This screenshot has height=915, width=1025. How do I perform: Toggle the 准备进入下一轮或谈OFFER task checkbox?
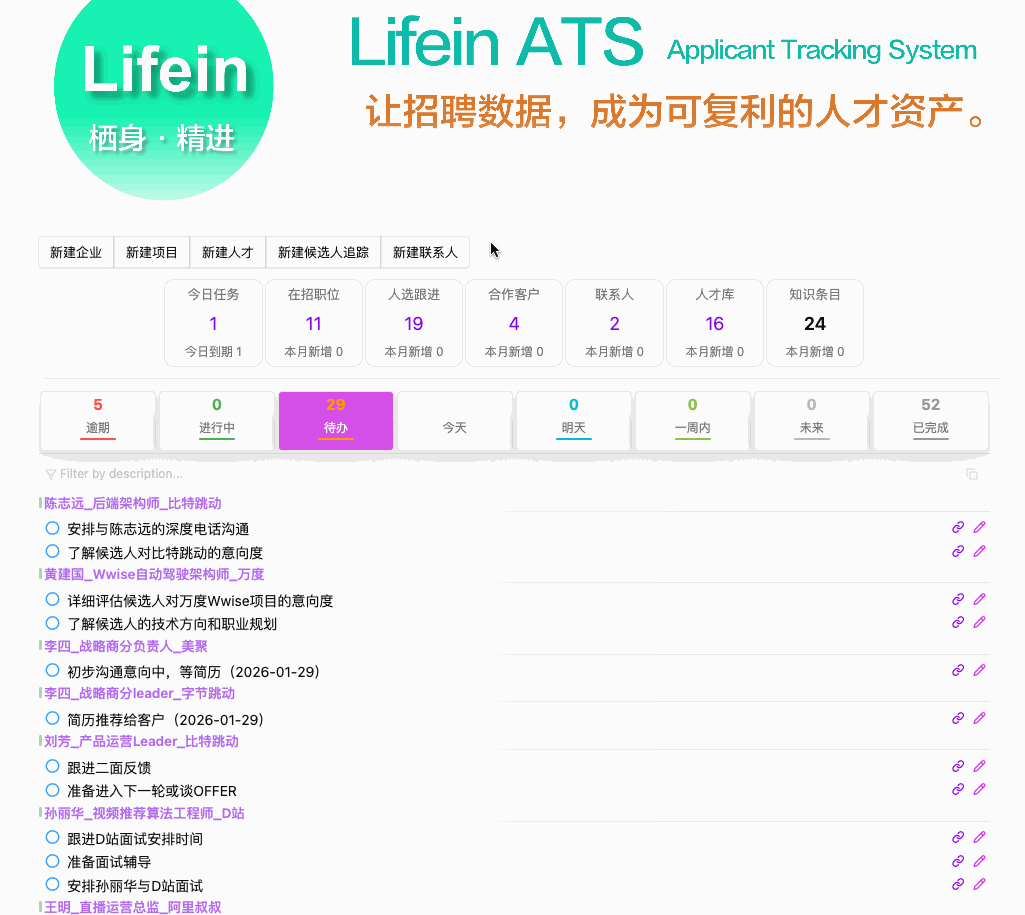pos(53,790)
